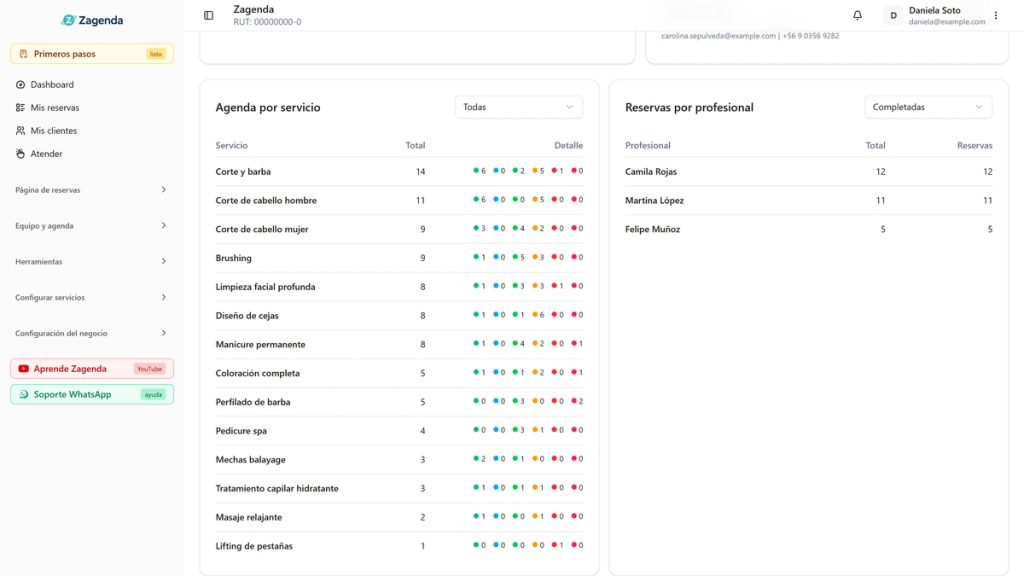Open the user options three-dot menu
This screenshot has height=576, width=1024.
[x=996, y=15]
